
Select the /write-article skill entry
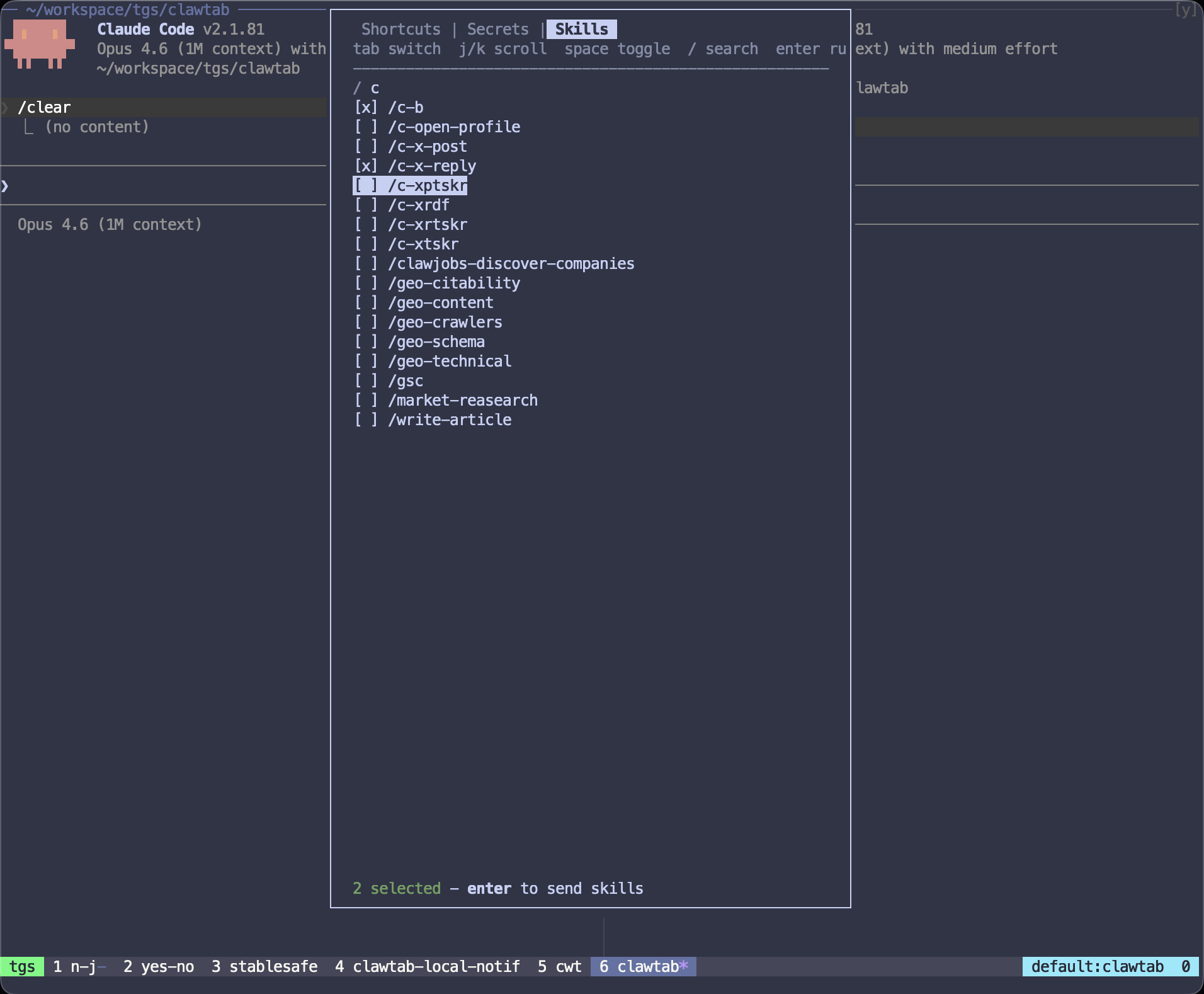point(449,420)
